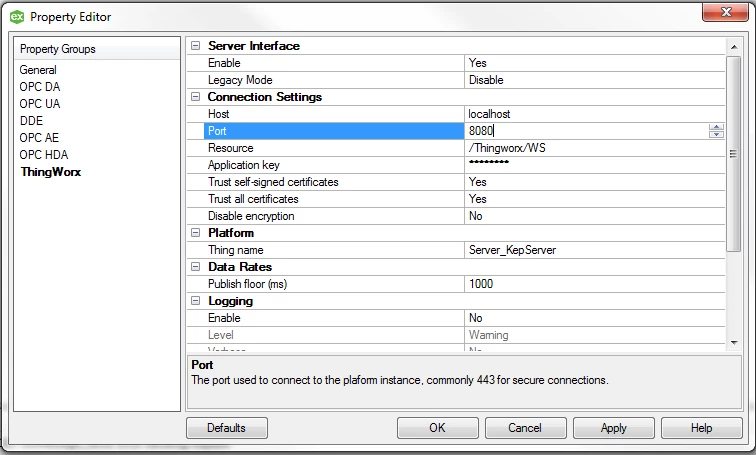756x455 pixels.
Task: Select the OPC UA property group
Action: click(x=40, y=104)
